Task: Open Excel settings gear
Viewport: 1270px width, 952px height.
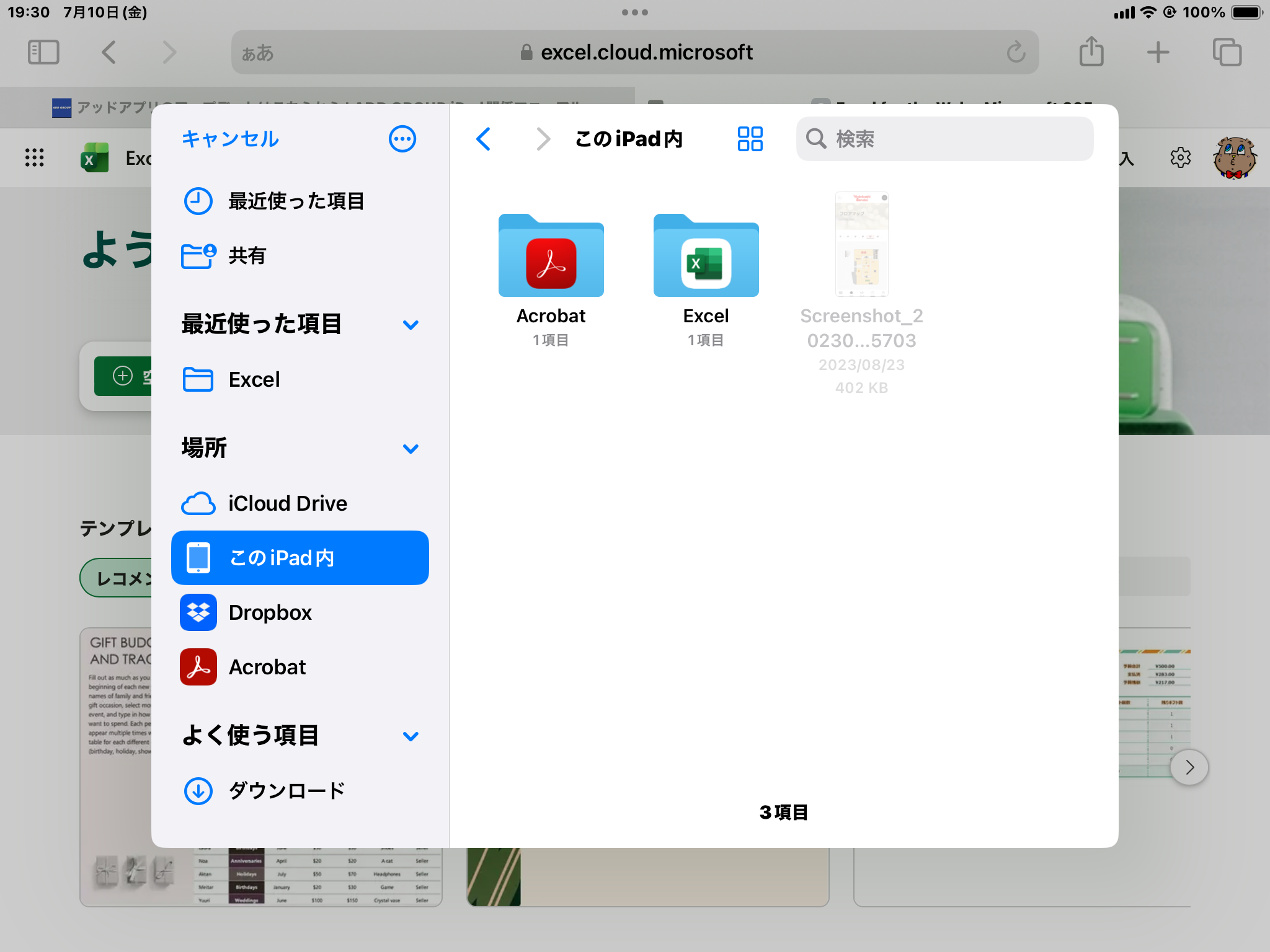Action: 1181,158
